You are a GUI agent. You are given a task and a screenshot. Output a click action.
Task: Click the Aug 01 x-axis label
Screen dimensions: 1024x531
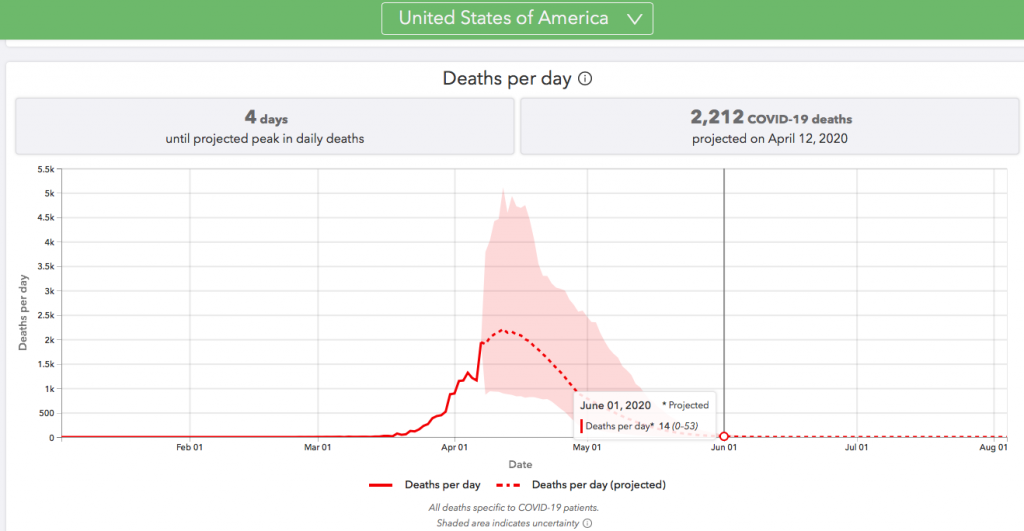click(x=993, y=449)
